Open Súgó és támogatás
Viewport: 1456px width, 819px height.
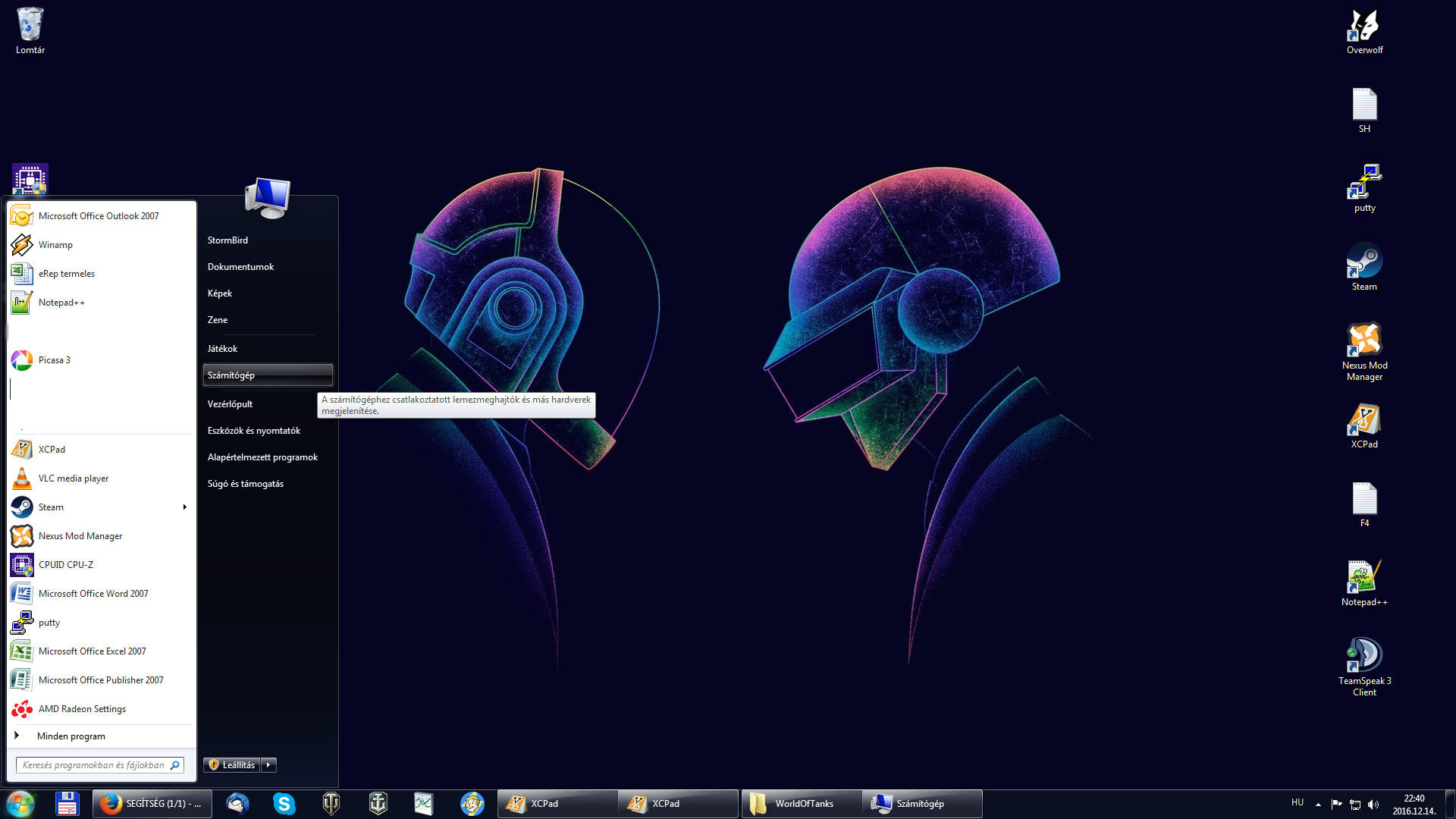point(268,484)
